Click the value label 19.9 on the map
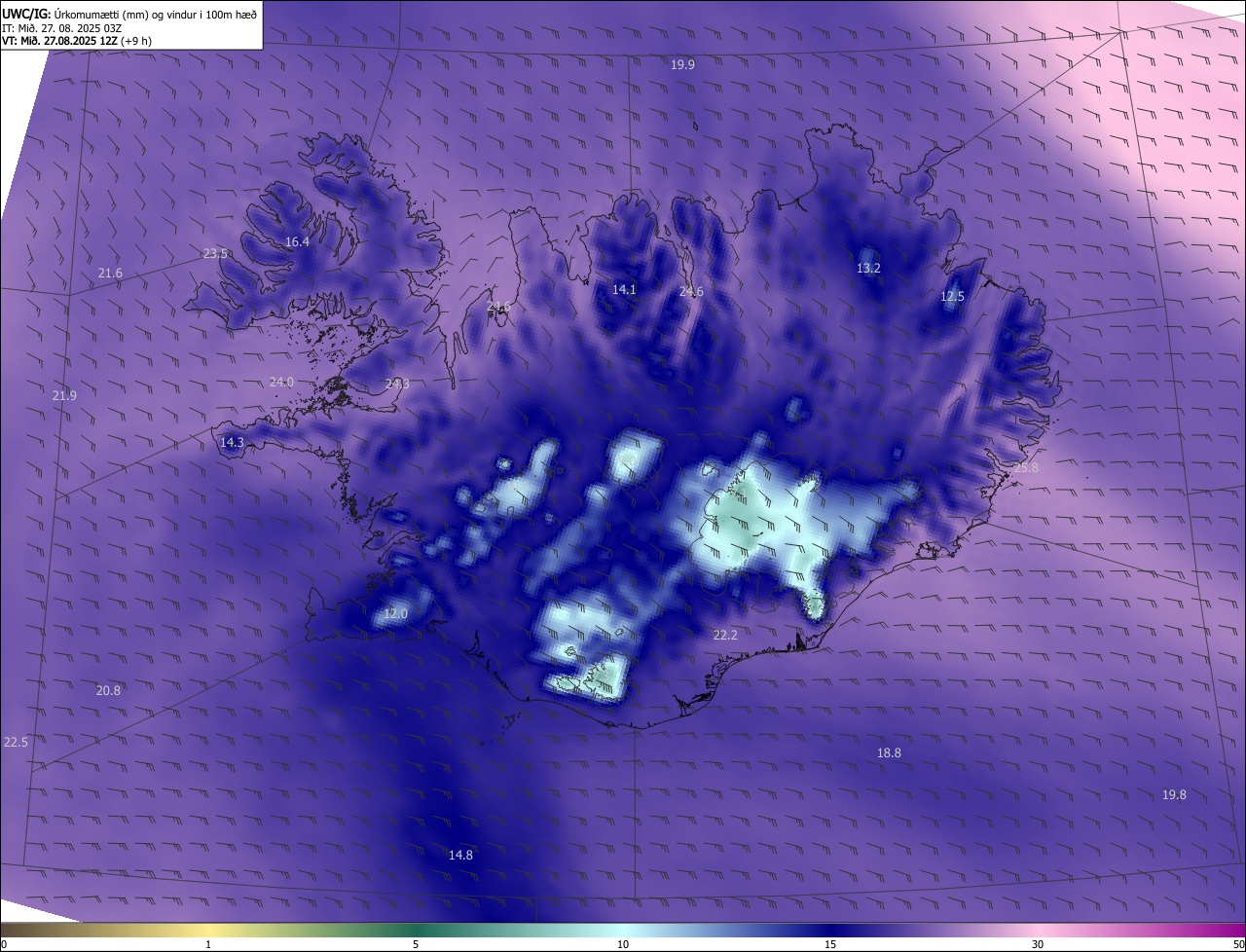This screenshot has width=1246, height=952. pos(682,65)
